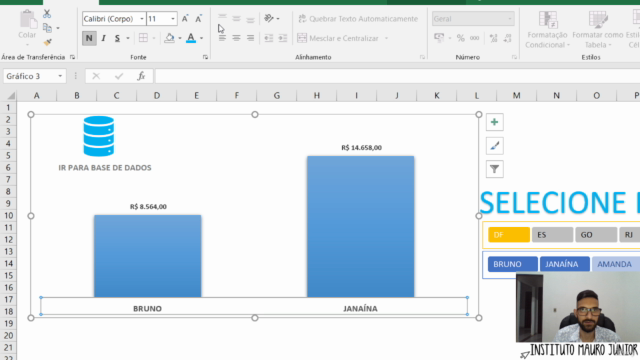Open Formatar como Tabela
This screenshot has width=640, height=360.
(598, 29)
